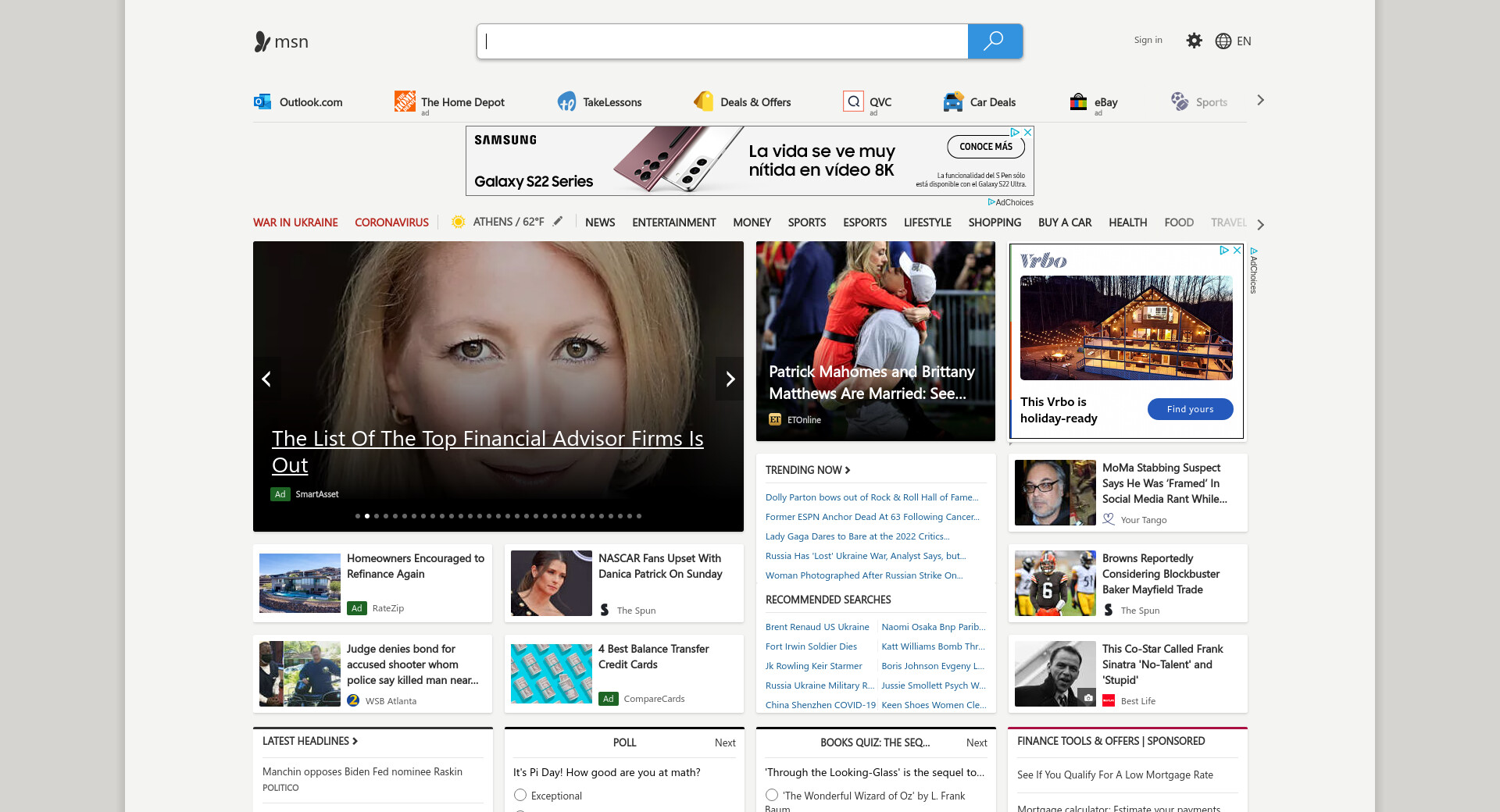
Task: Select 'The Wonderful Wizard of Oz' quiz answer
Action: click(x=772, y=795)
